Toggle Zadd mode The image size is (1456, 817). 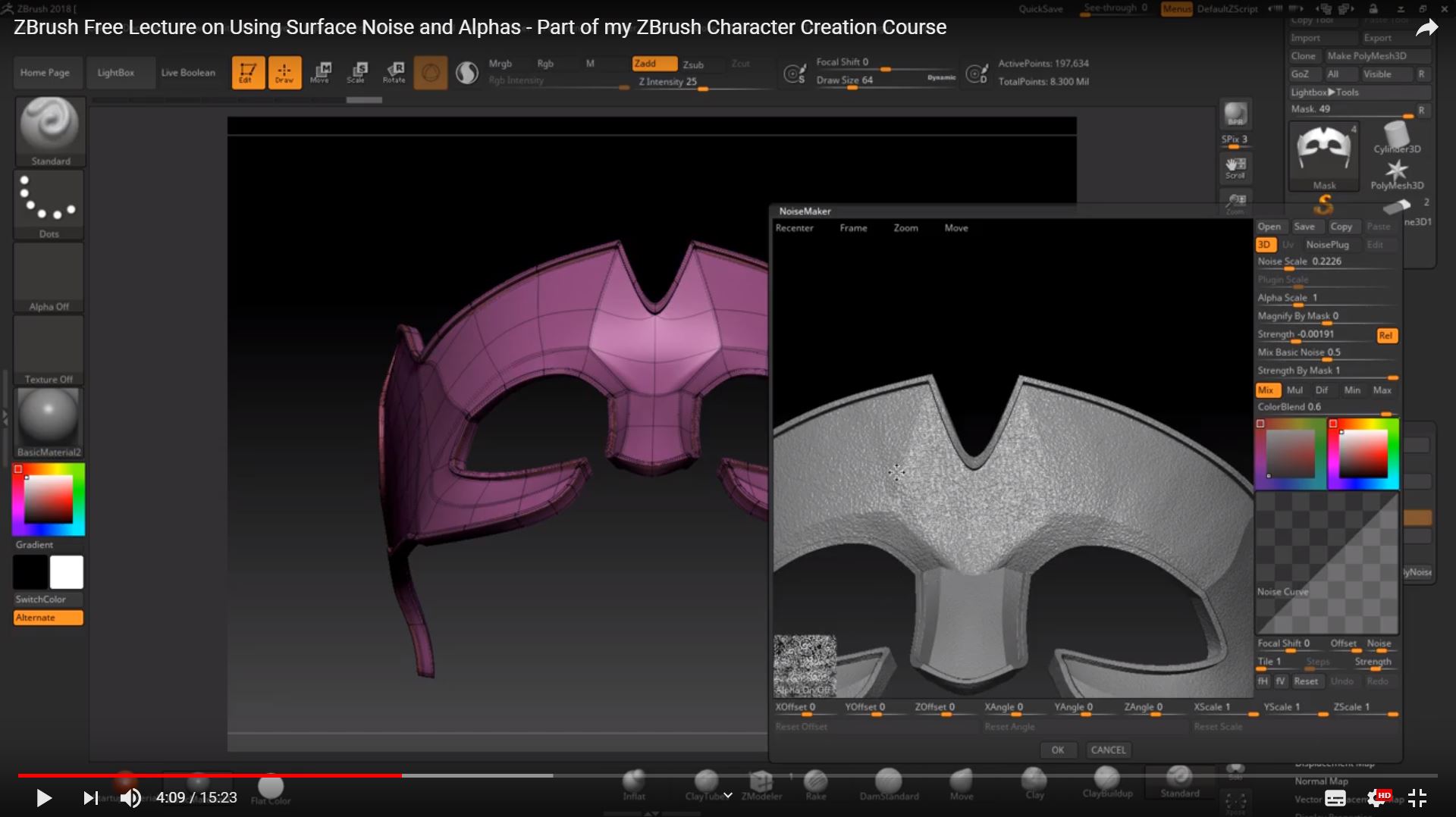654,64
